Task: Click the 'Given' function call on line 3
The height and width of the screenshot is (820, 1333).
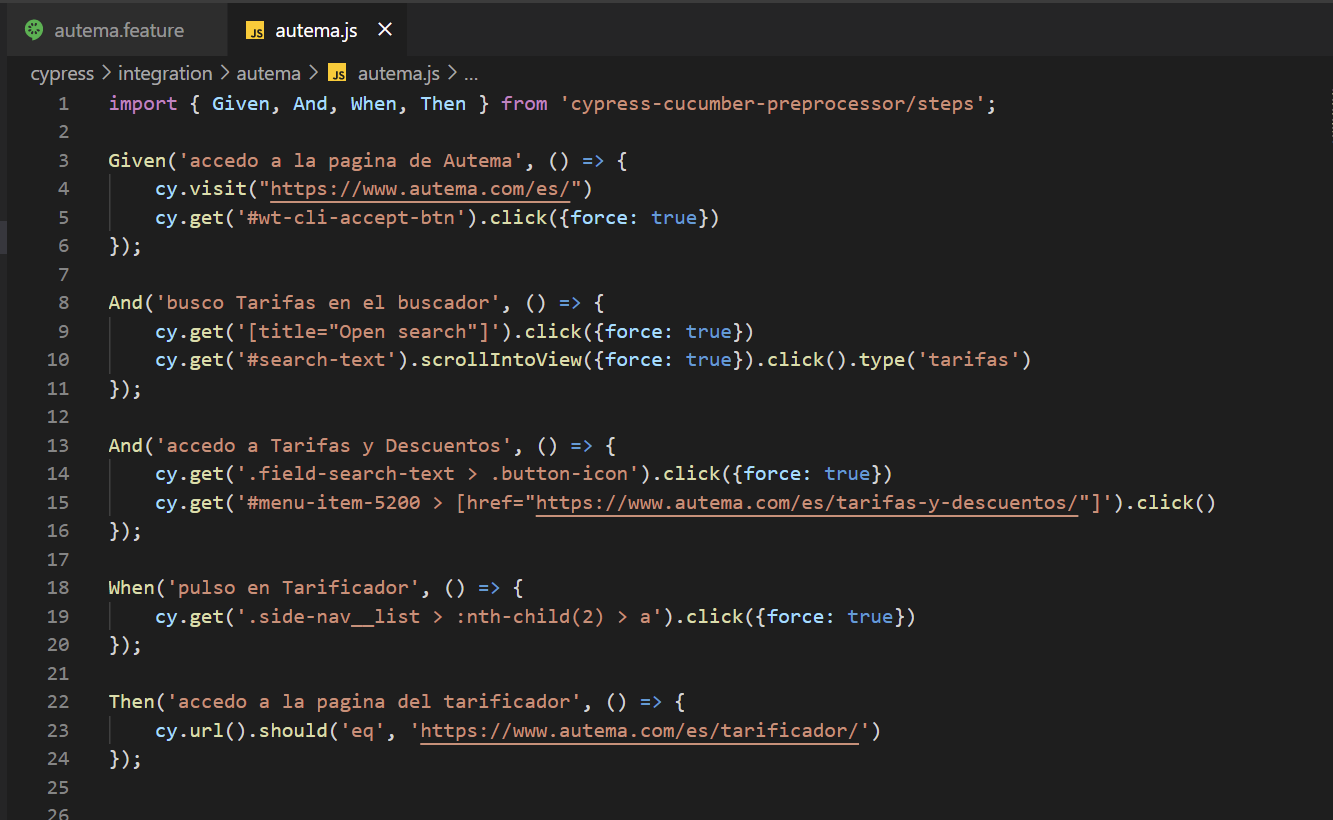Action: click(x=137, y=160)
